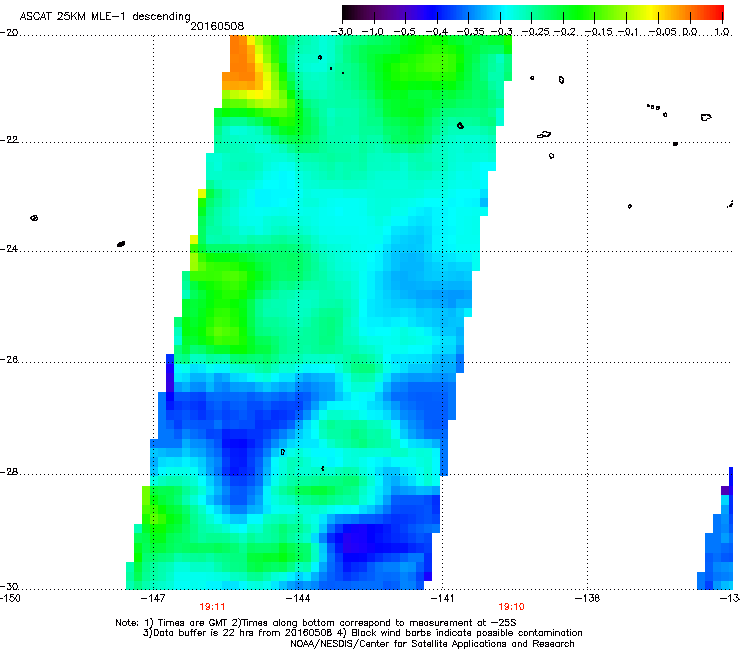The width and height of the screenshot is (740, 650).
Task: Click the red time stamp 19:10
Action: [511, 607]
